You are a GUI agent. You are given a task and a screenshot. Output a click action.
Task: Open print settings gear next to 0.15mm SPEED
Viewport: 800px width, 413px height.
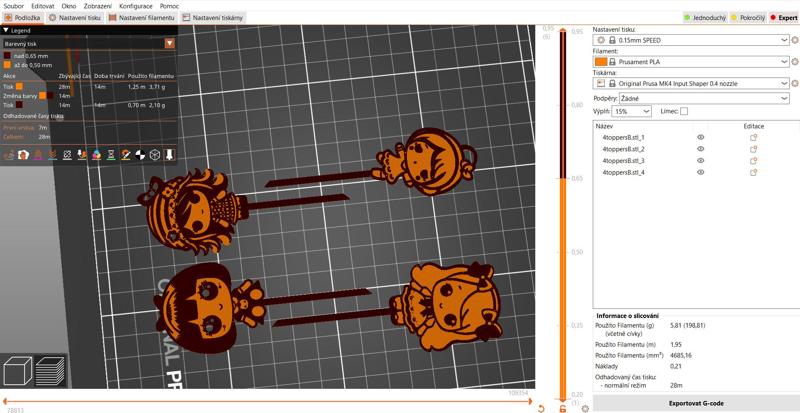[795, 40]
